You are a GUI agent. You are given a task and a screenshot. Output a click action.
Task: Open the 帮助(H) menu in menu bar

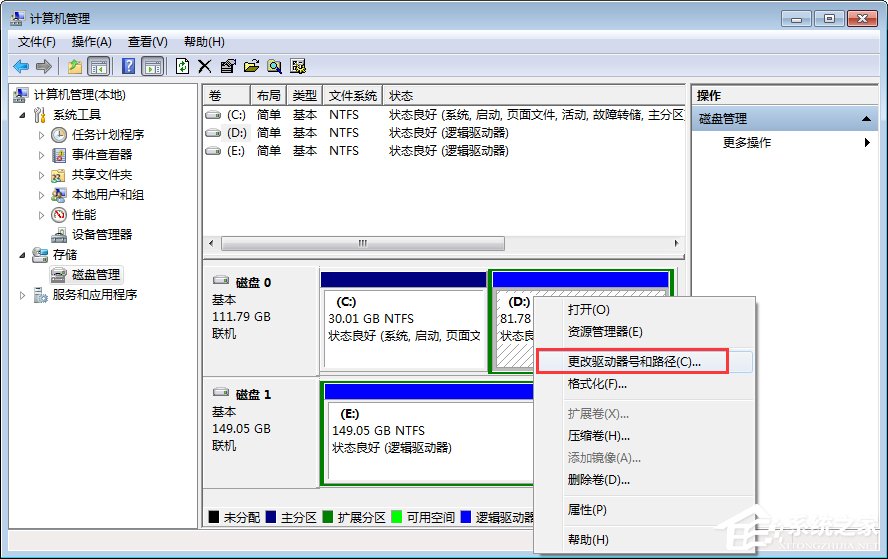204,42
